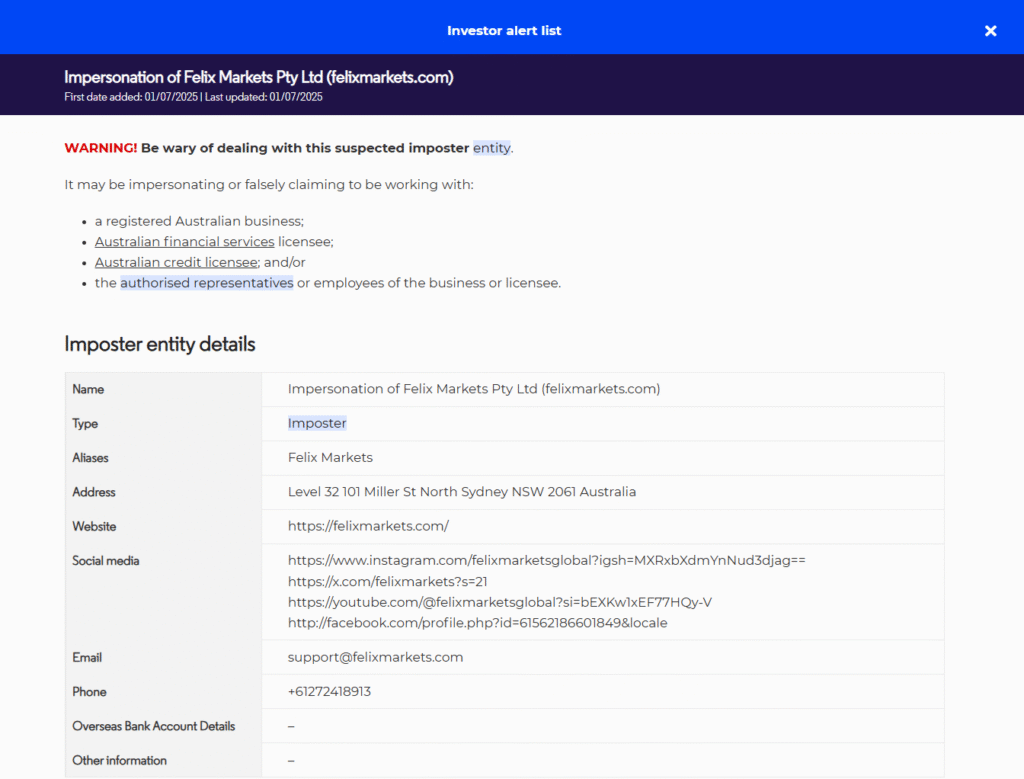Viewport: 1024px width, 779px height.
Task: Select the address Level 32 101 Miller St
Action: [462, 492]
